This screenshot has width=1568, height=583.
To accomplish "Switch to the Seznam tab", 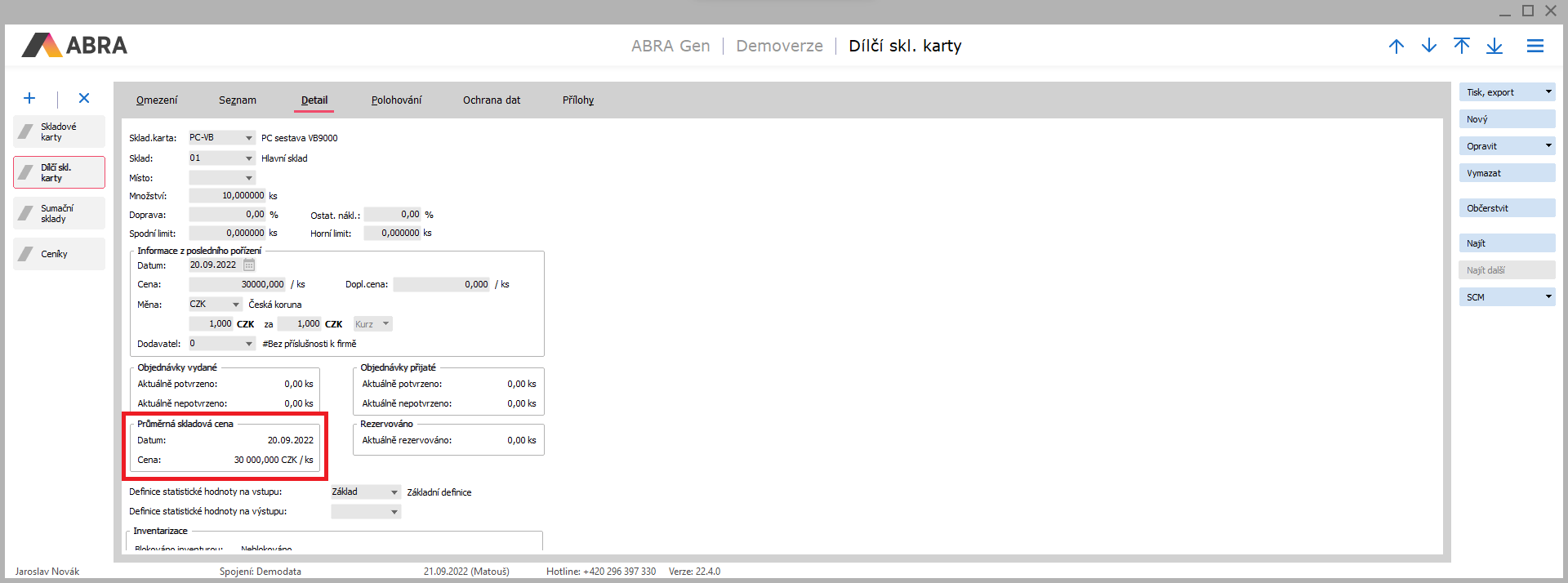I will tap(238, 100).
